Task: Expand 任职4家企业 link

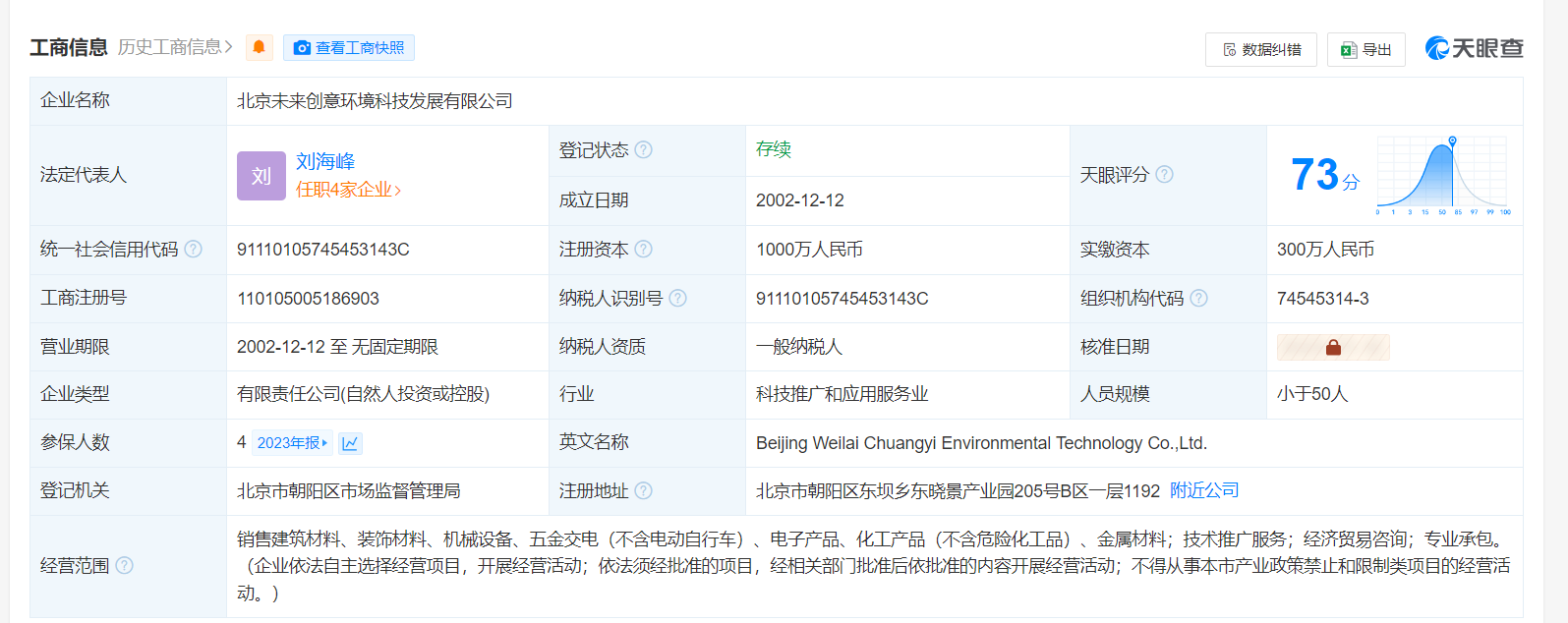Action: click(349, 190)
